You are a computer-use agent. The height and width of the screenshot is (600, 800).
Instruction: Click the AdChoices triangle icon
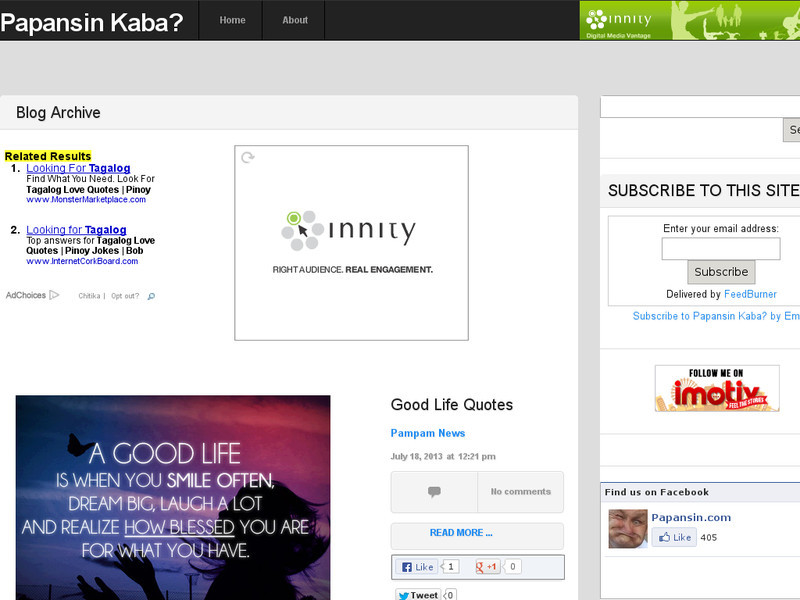point(55,295)
